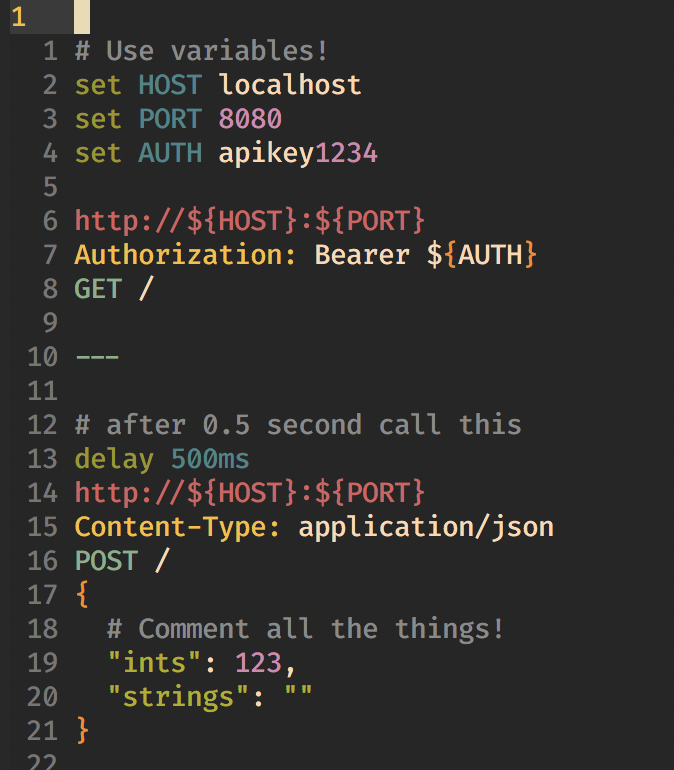Click the '"strings"' JSON key
This screenshot has height=770, width=674.
(x=178, y=698)
